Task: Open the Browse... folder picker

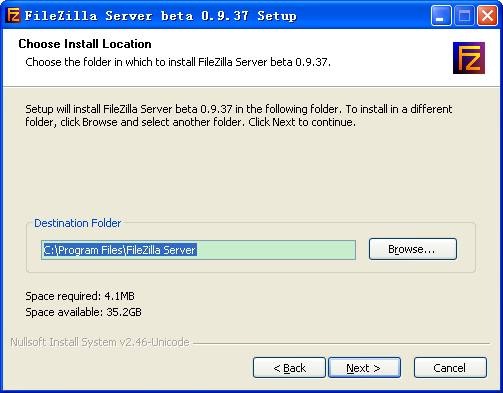Action: pyautogui.click(x=413, y=249)
